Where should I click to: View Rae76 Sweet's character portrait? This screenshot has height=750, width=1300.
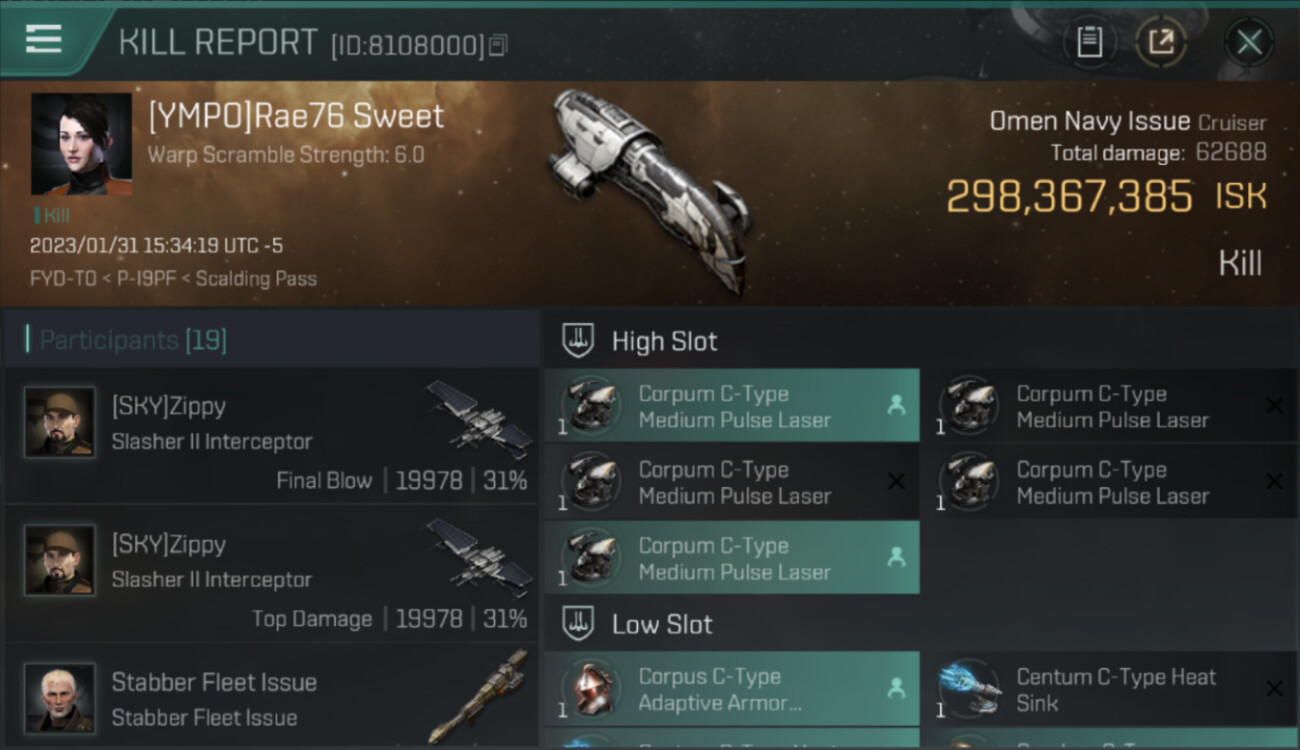pos(81,144)
